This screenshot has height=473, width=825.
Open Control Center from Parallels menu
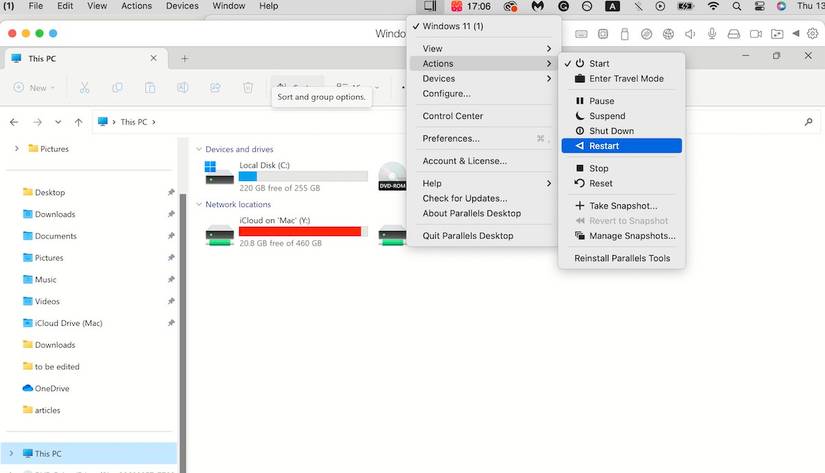(484, 116)
